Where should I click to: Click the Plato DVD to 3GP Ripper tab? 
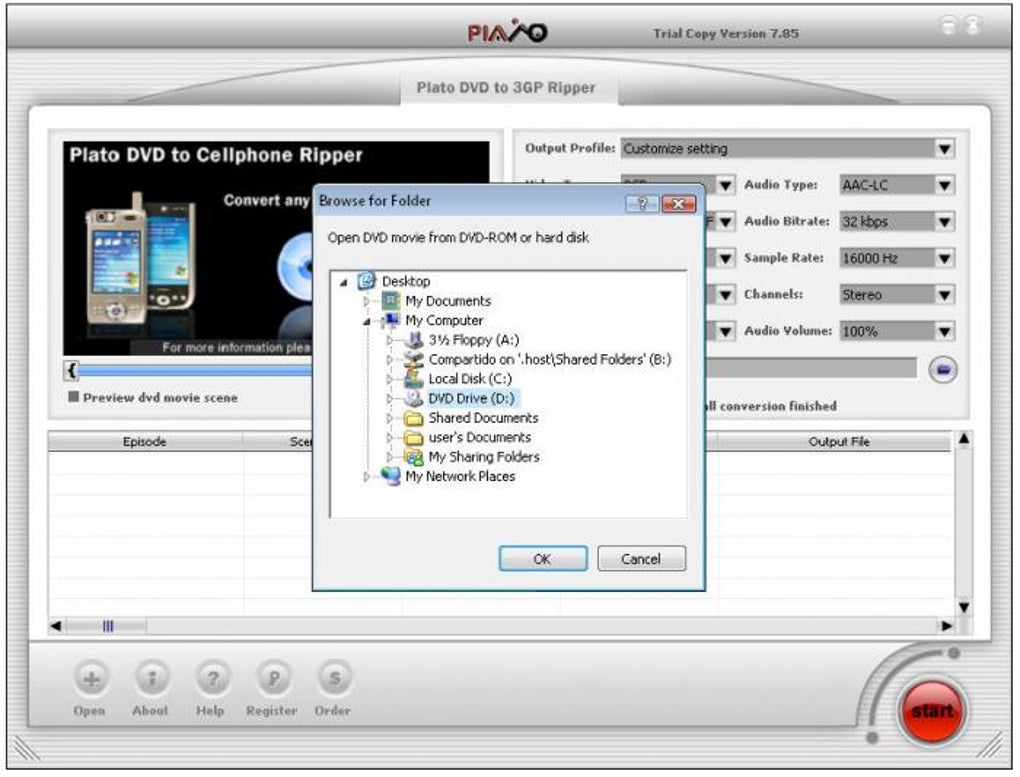507,88
